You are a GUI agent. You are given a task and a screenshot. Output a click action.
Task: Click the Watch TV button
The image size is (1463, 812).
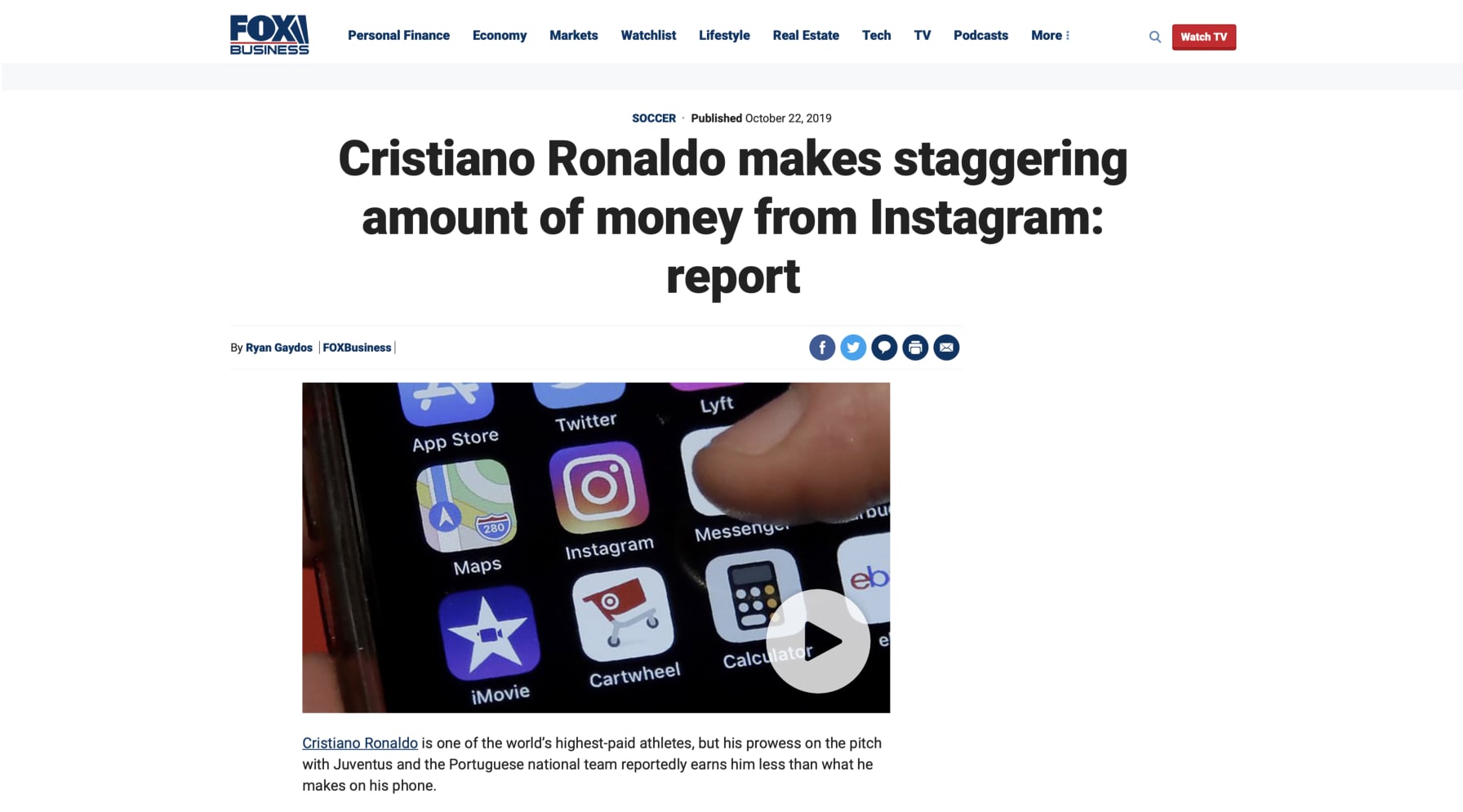click(1203, 37)
